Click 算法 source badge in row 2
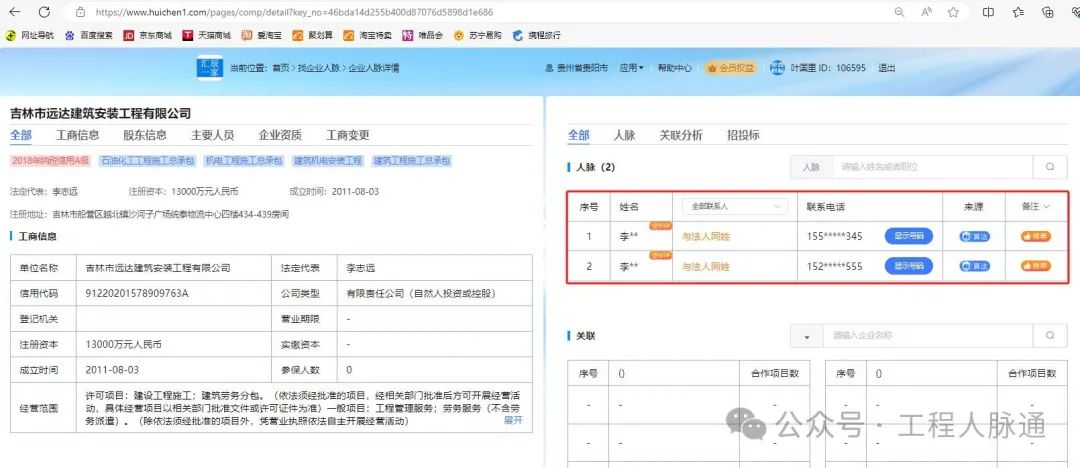This screenshot has width=1080, height=468. point(974,266)
